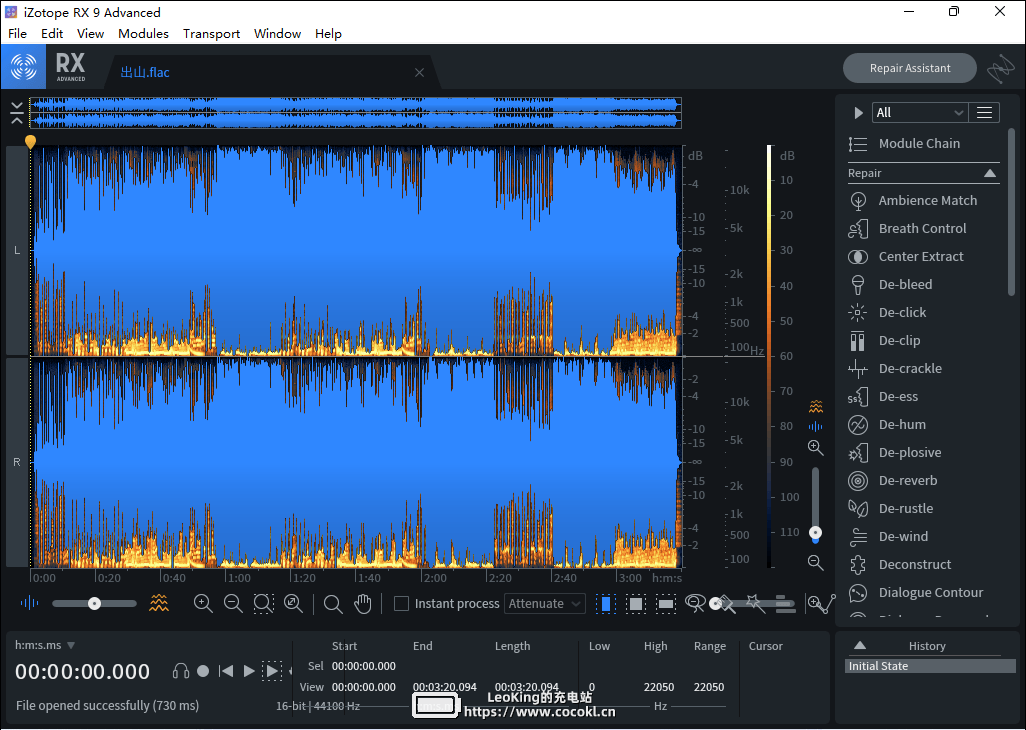Open the Ambience Match module
Screen dimensions: 1026x730
pos(913,201)
